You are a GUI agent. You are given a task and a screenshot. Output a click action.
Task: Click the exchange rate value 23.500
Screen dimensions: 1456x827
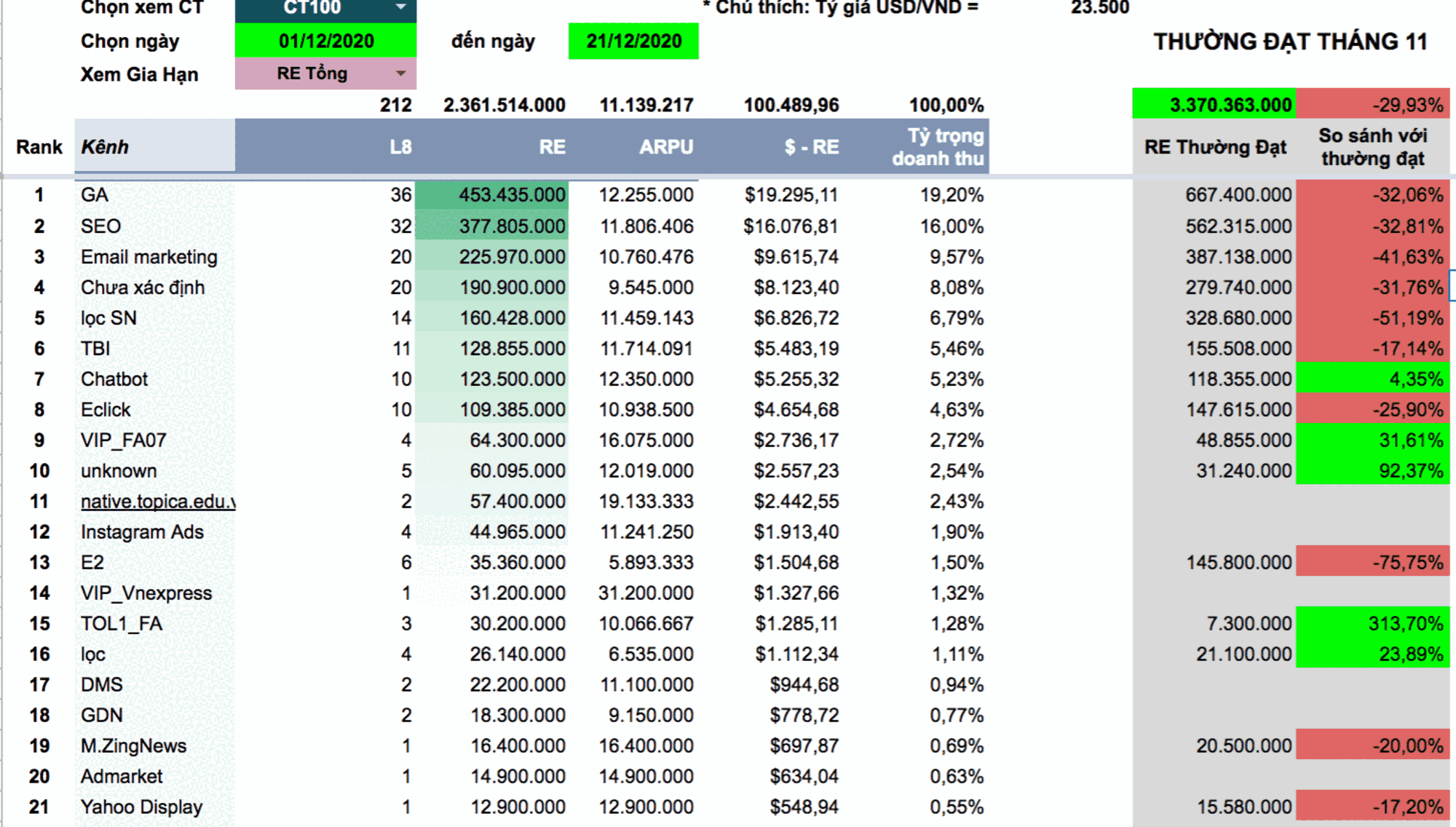[x=1099, y=7]
